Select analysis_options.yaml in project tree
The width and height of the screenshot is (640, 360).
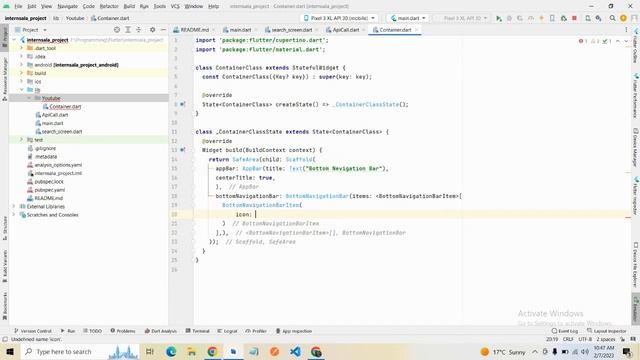[58, 165]
